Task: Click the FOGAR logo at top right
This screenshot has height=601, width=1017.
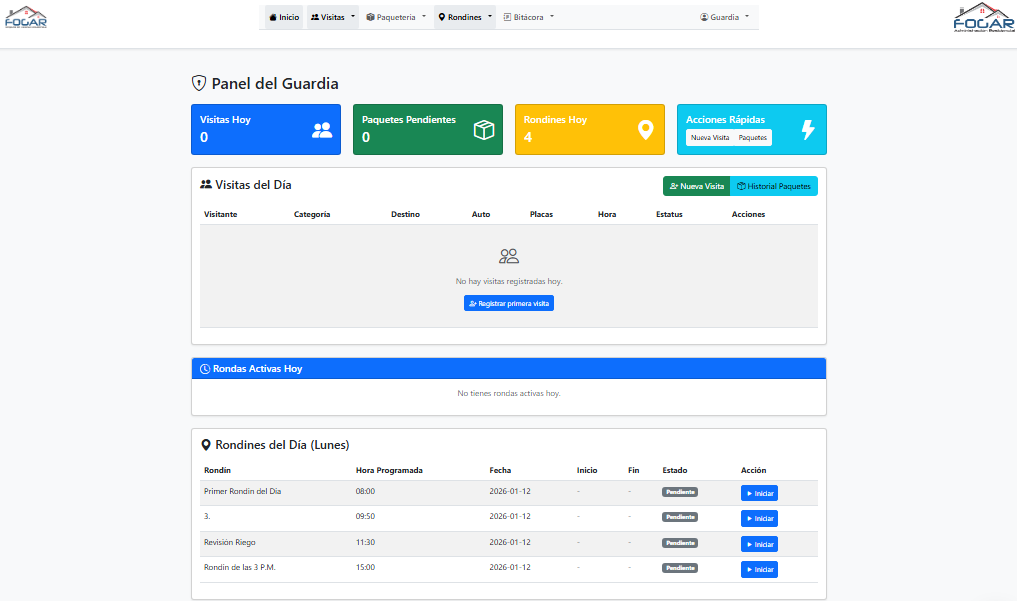Action: click(x=984, y=18)
